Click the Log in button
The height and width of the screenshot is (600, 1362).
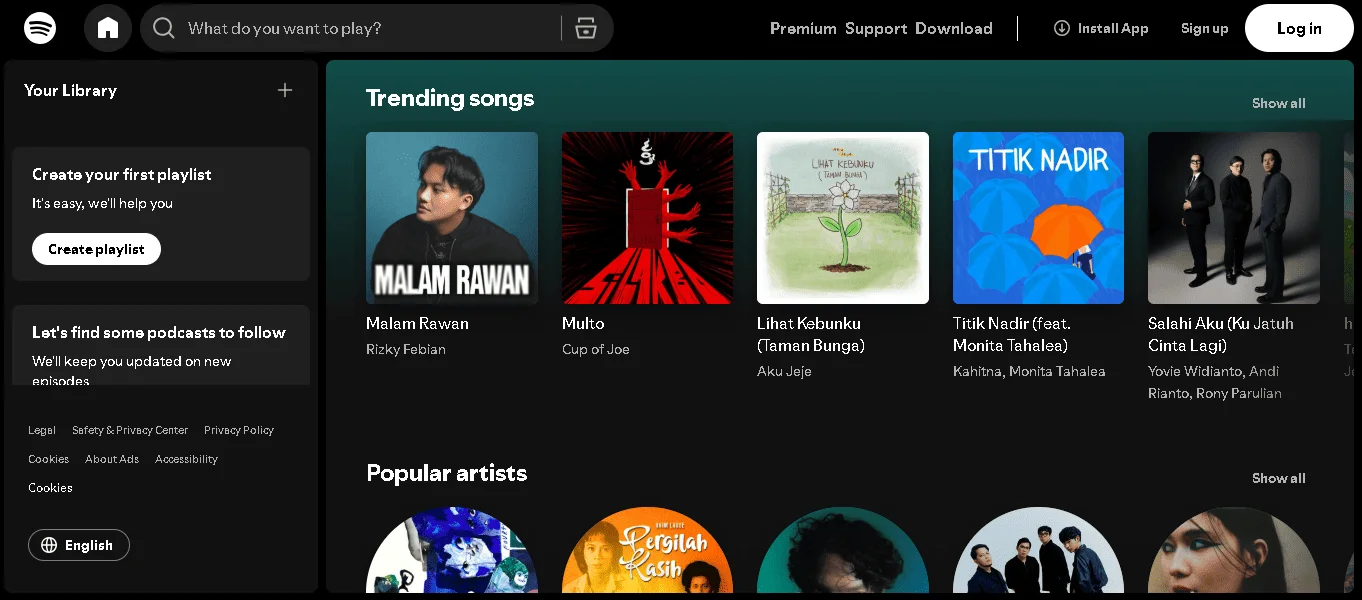[1298, 28]
